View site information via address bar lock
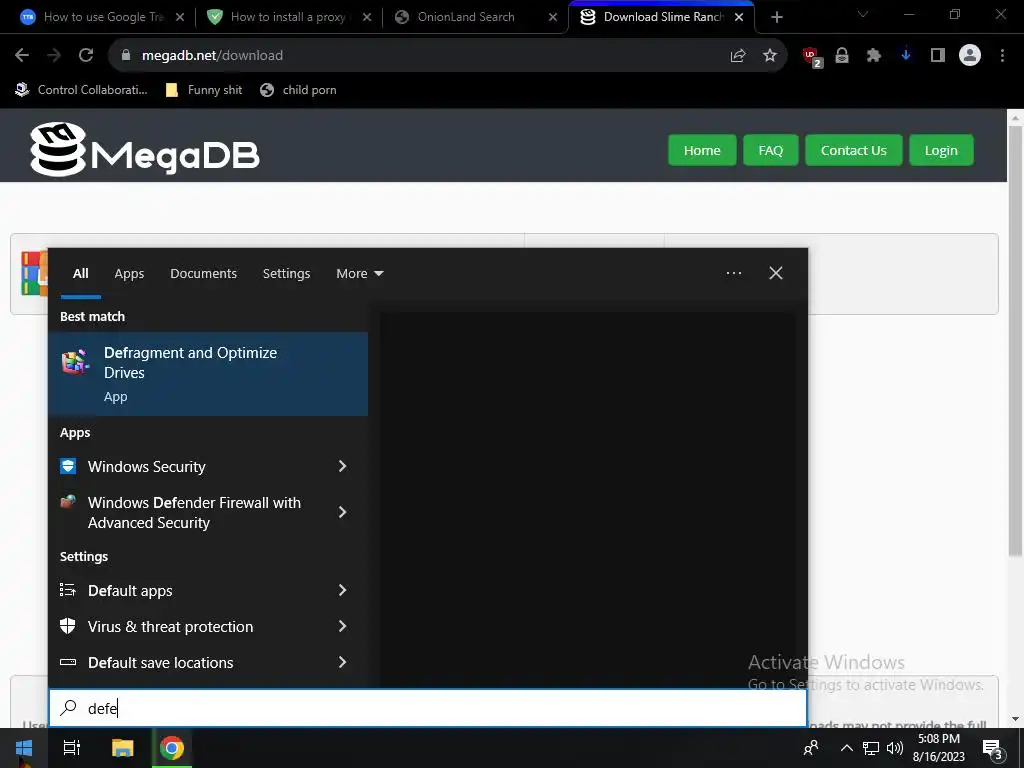 (126, 56)
